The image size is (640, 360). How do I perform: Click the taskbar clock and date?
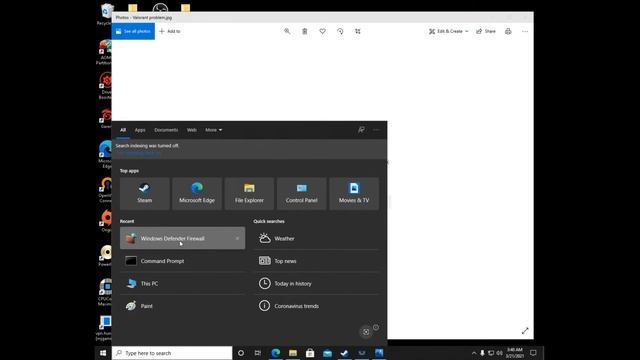[x=514, y=353]
